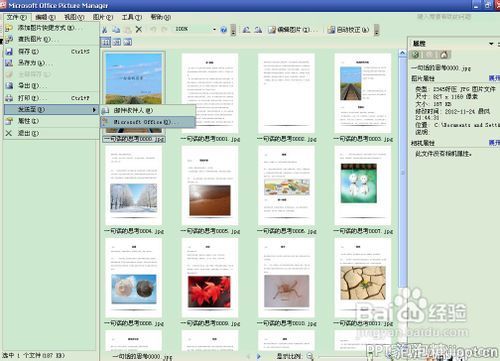Image resolution: width=500 pixels, height=361 pixels.
Task: Select Microsoft Office in the submenu
Action: [148, 122]
